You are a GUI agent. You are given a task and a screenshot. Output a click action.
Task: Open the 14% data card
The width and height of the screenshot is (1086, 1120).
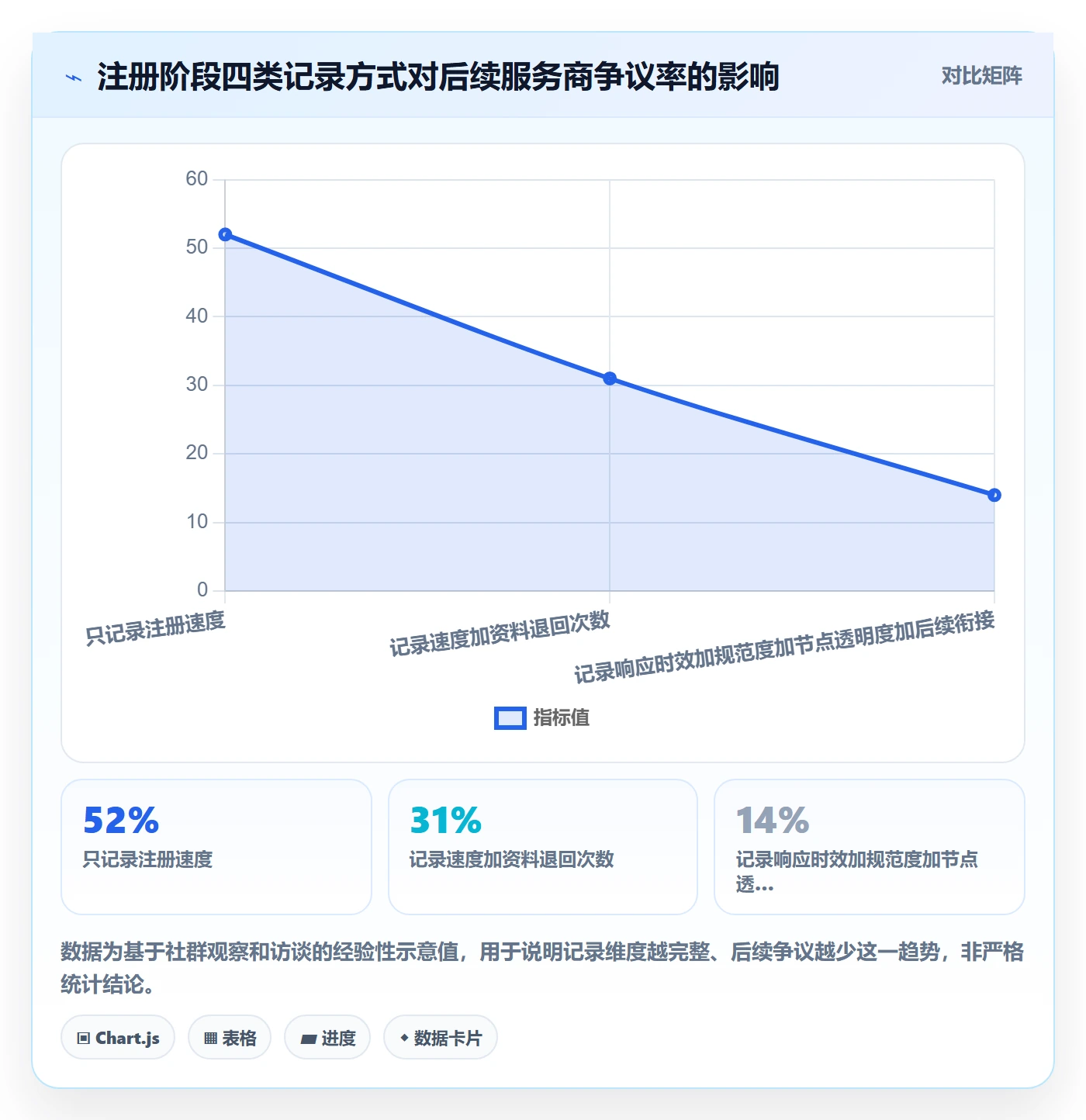tap(870, 847)
